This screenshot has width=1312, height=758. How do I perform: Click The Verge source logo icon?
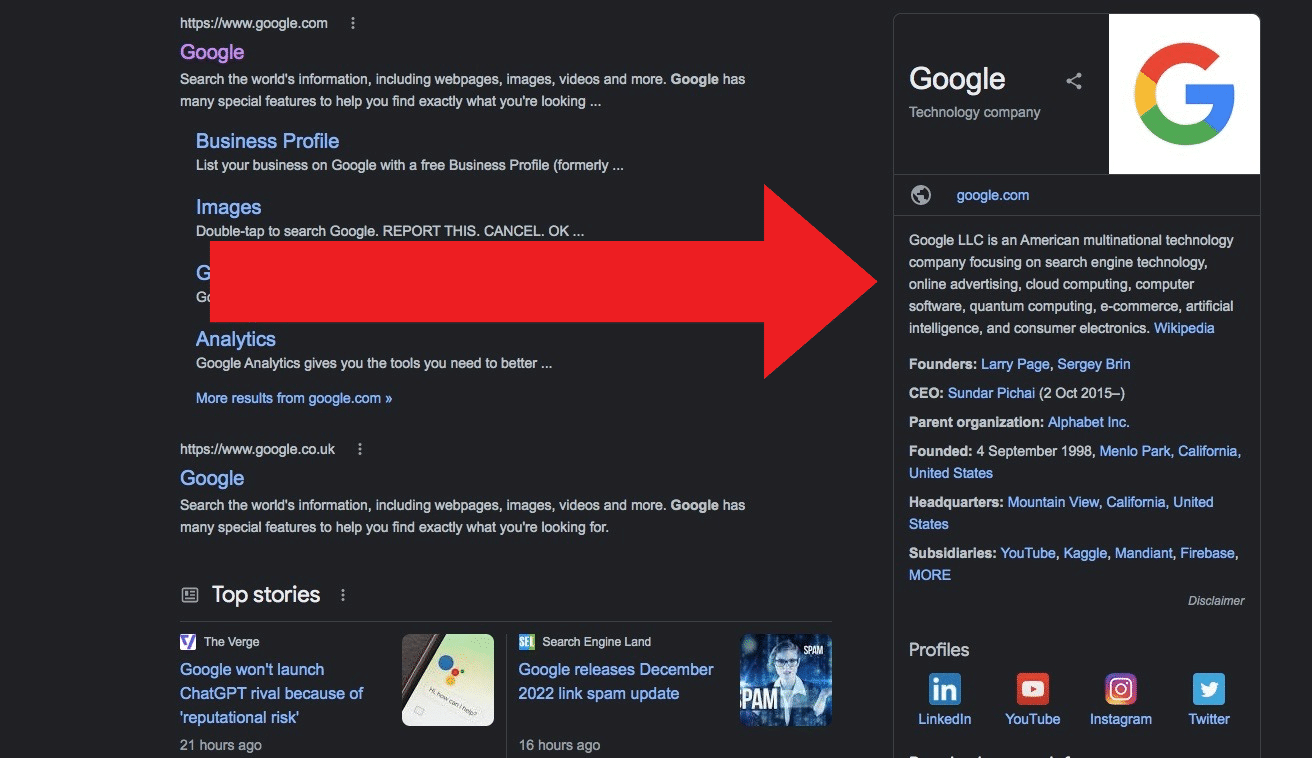(x=188, y=642)
